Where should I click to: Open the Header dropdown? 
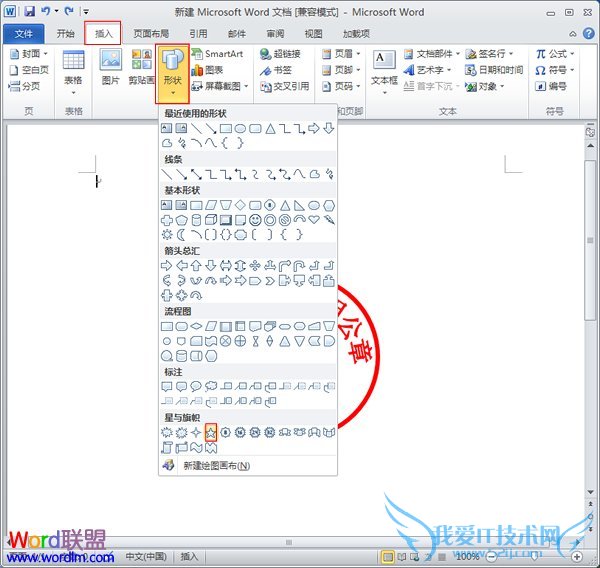341,54
